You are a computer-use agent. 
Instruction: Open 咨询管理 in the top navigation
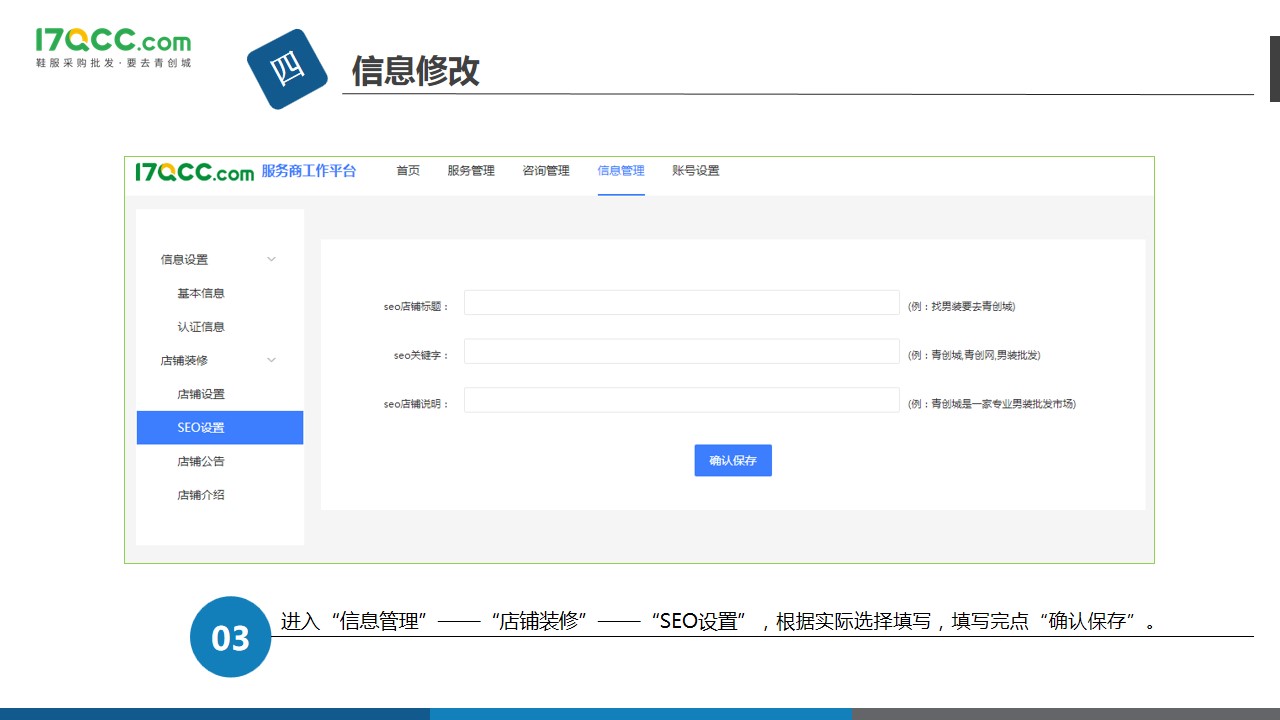546,171
